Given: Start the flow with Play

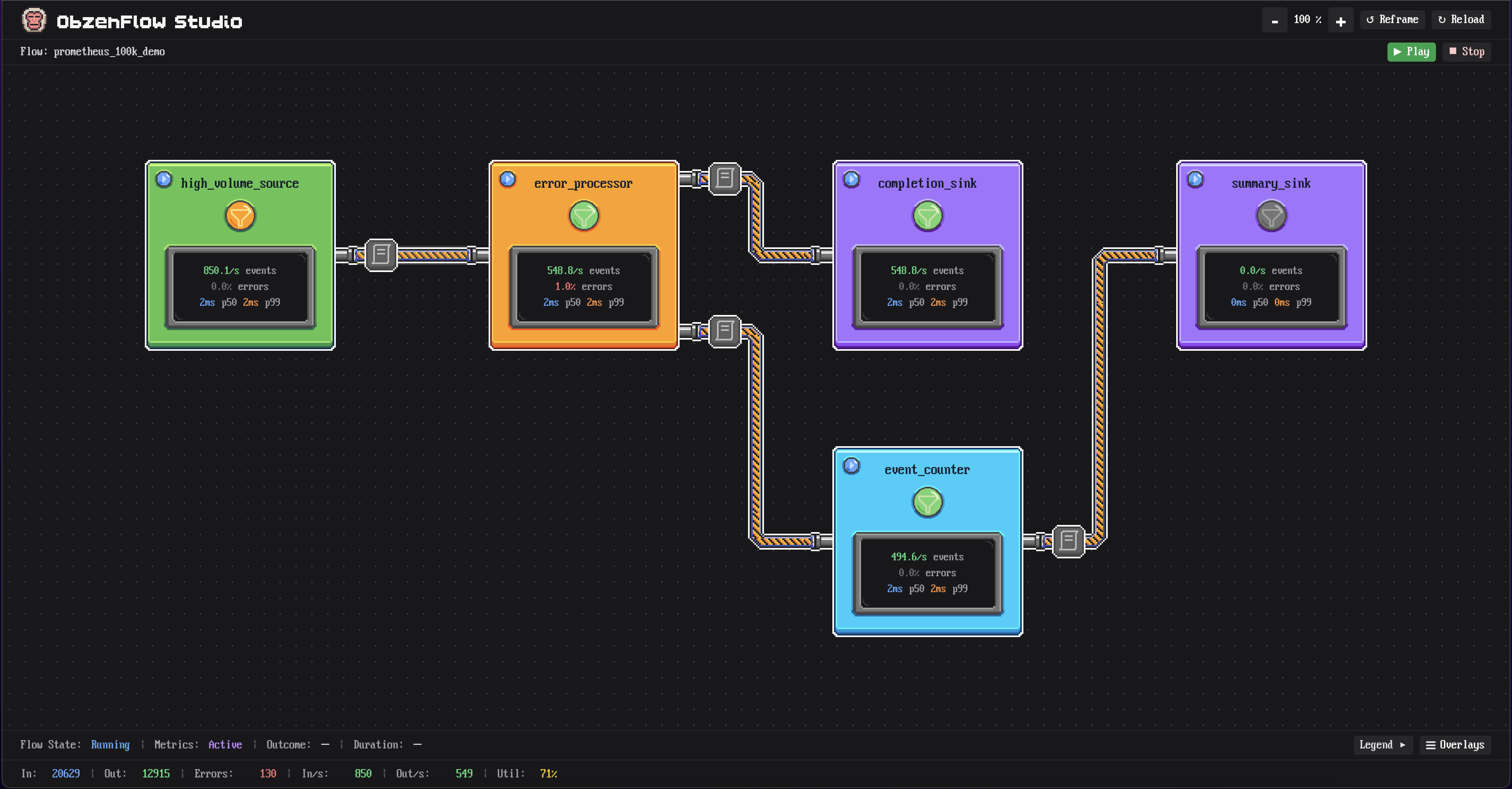Looking at the screenshot, I should 1411,52.
